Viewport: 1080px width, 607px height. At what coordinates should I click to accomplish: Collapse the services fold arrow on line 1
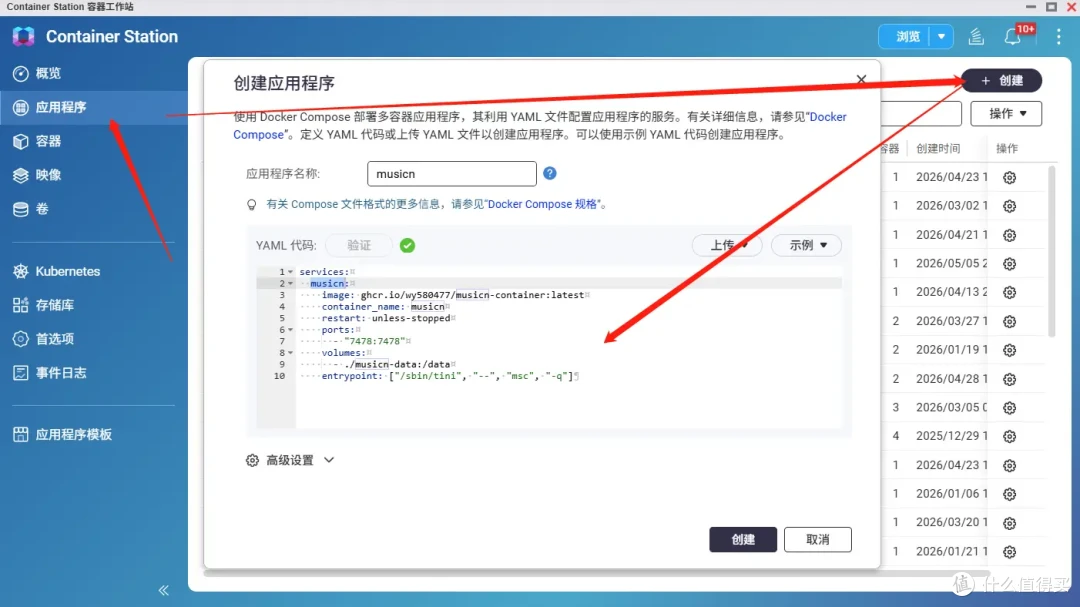tap(291, 272)
